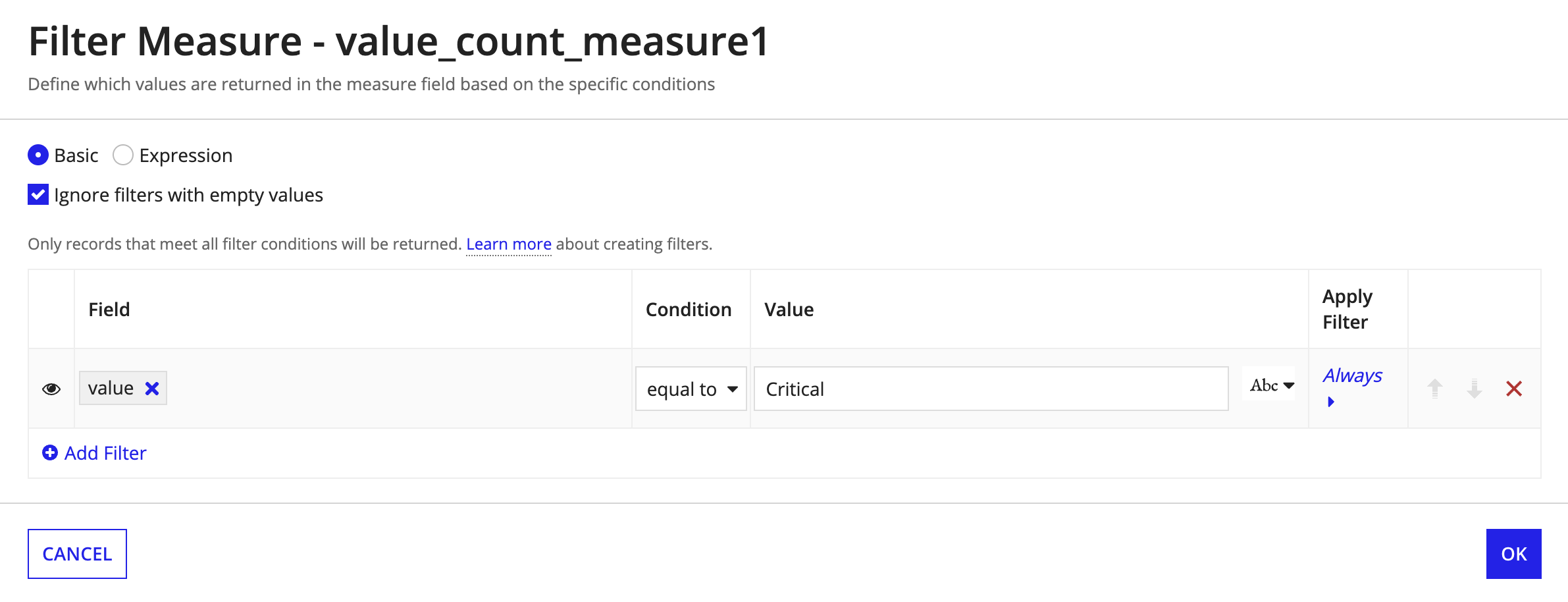
Task: Delete the filter row using red X
Action: (1514, 389)
